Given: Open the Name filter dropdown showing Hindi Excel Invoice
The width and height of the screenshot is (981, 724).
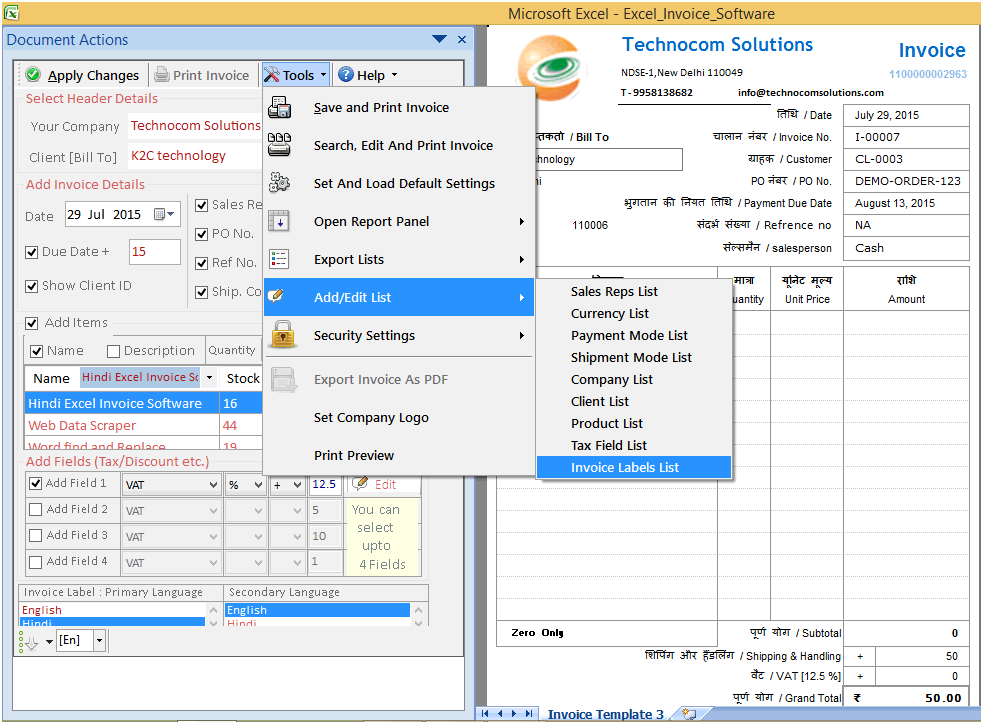Looking at the screenshot, I should coord(208,377).
